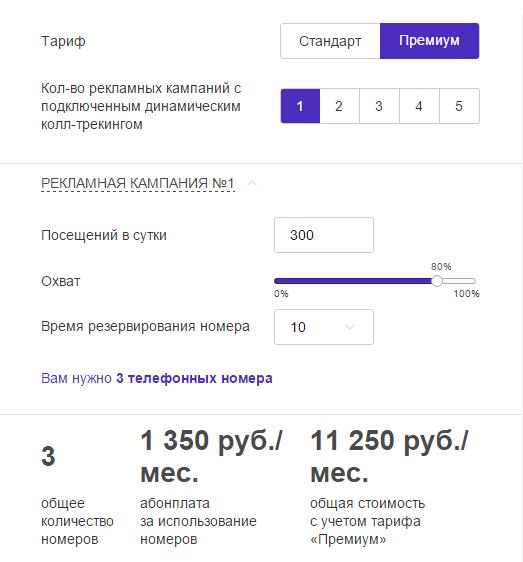This screenshot has height=562, width=523.
Task: Click the 1 350 руб./мес. subscription fee
Action: (x=211, y=457)
